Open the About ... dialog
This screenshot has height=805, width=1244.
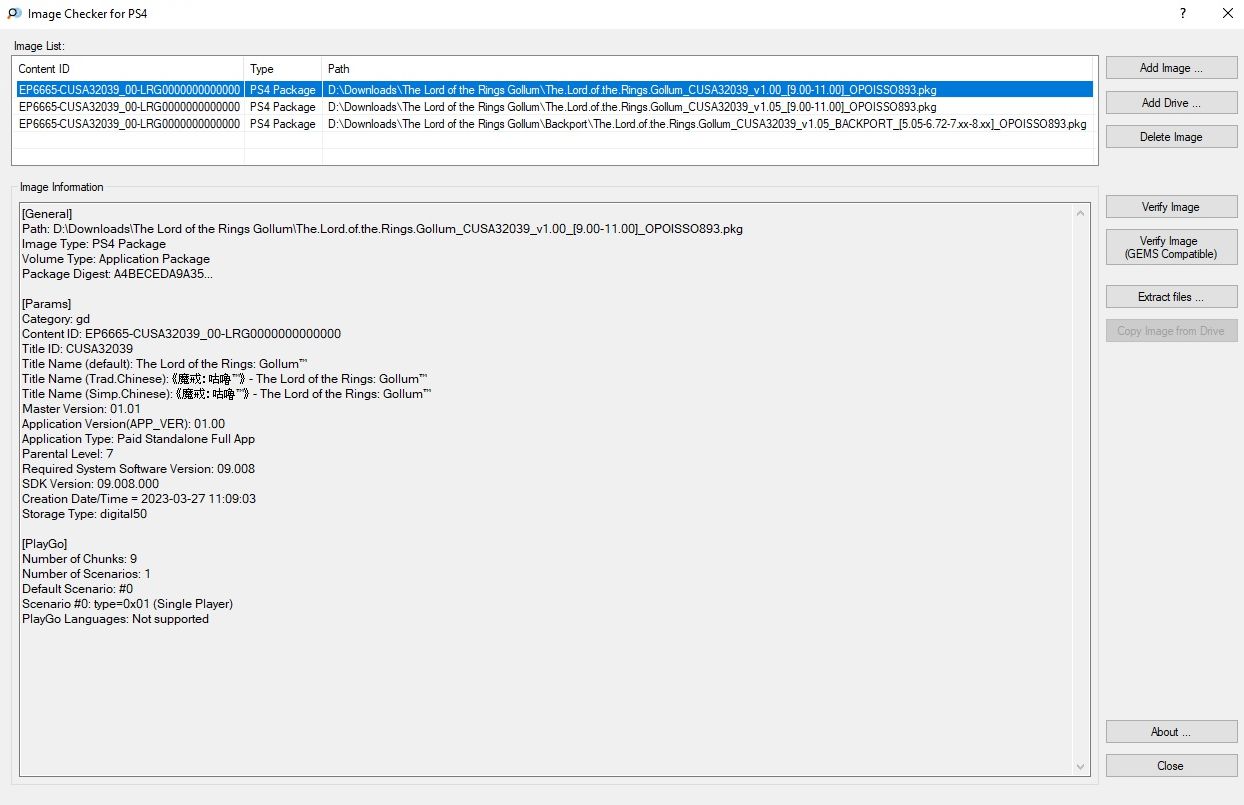[x=1171, y=732]
